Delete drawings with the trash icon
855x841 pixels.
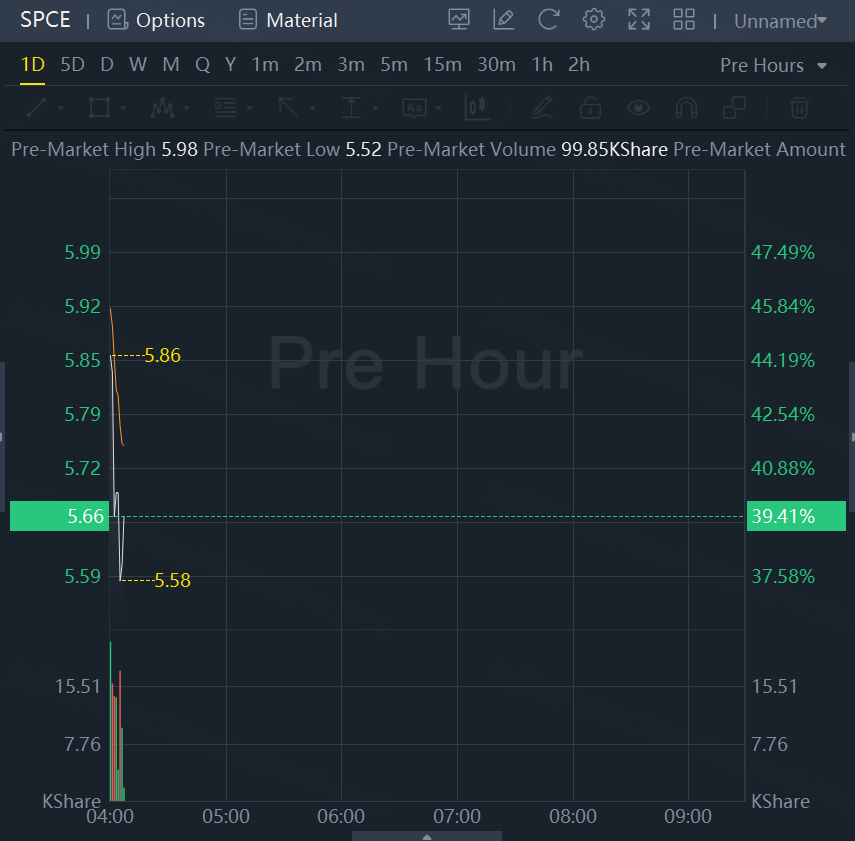799,107
